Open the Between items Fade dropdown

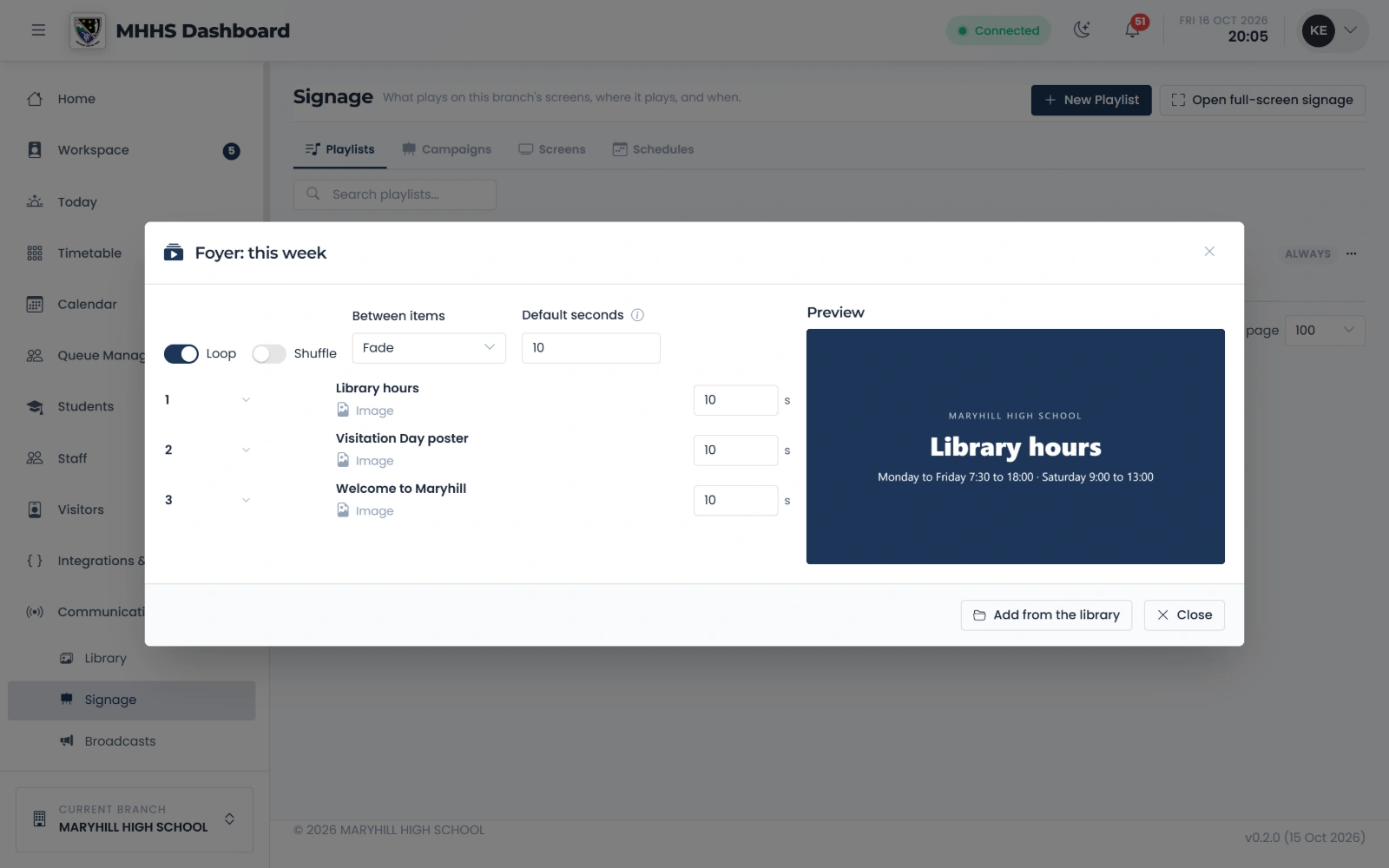tap(429, 348)
